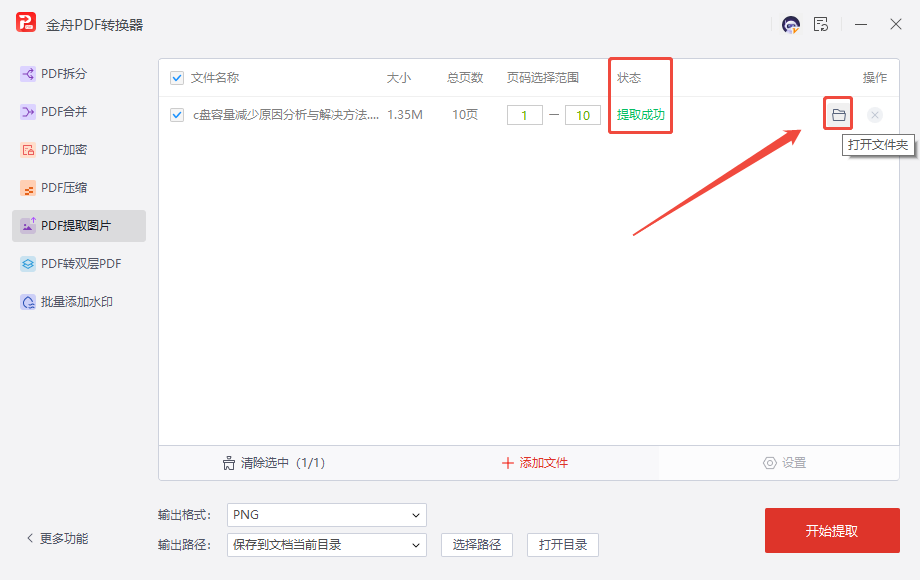
Task: Click the 1.35M file size cell
Action: tap(405, 115)
